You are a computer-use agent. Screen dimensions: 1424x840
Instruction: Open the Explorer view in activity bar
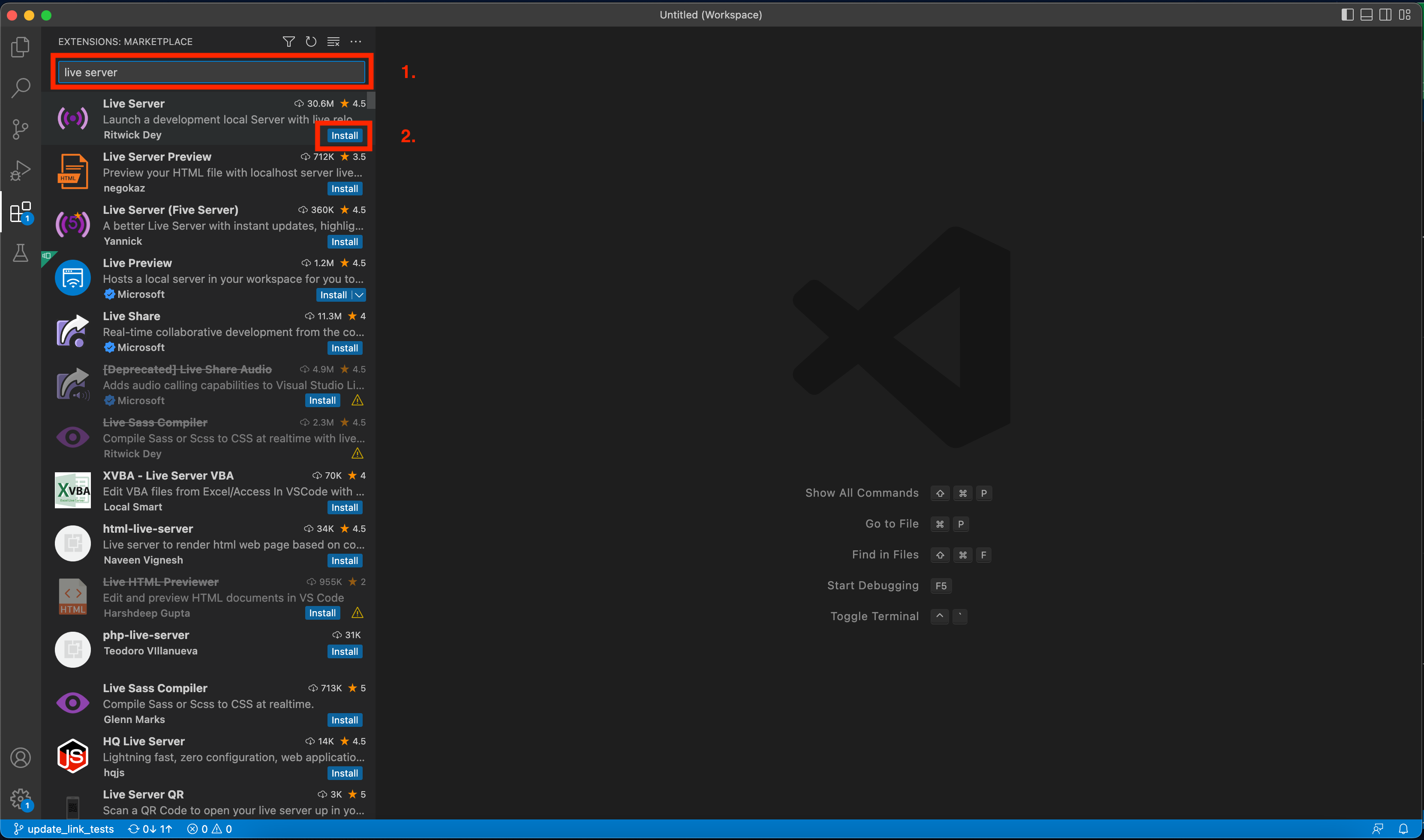pyautogui.click(x=21, y=47)
